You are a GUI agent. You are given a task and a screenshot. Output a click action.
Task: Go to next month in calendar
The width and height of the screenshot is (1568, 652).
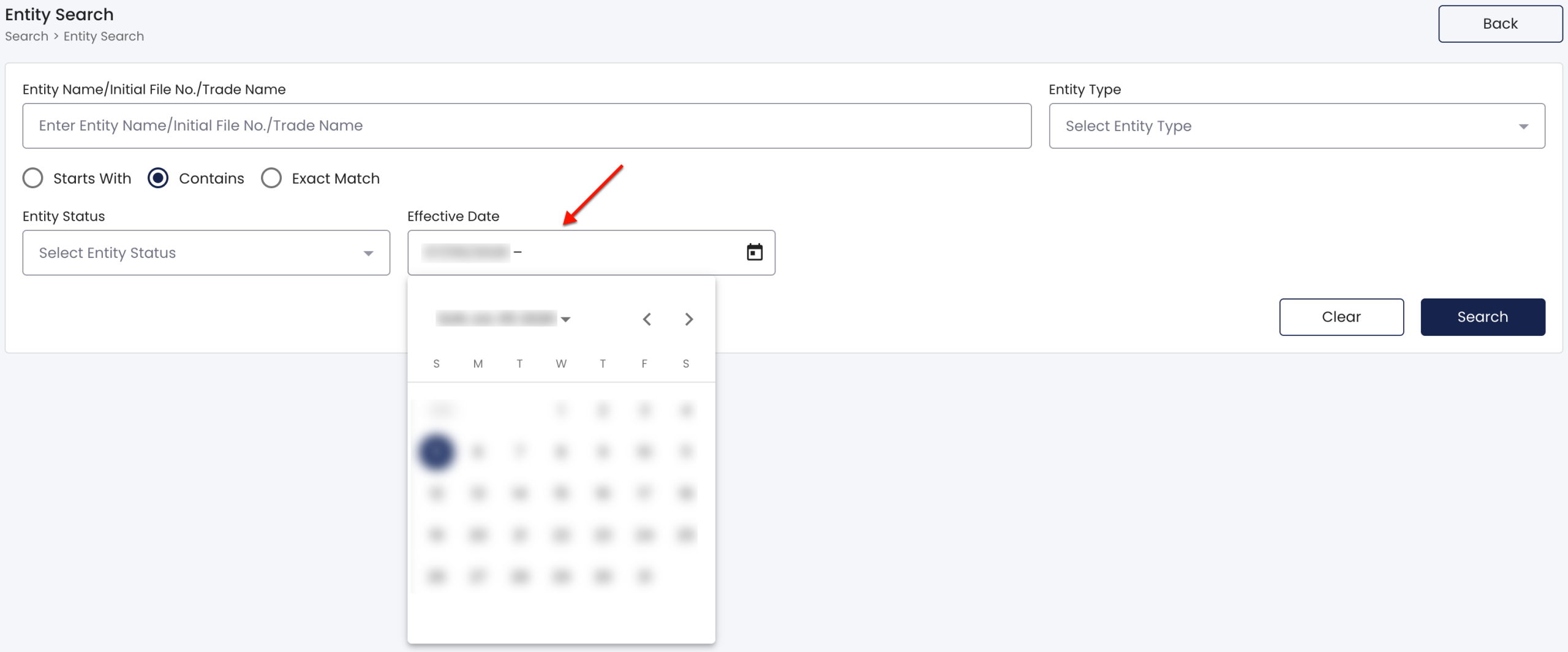click(689, 319)
